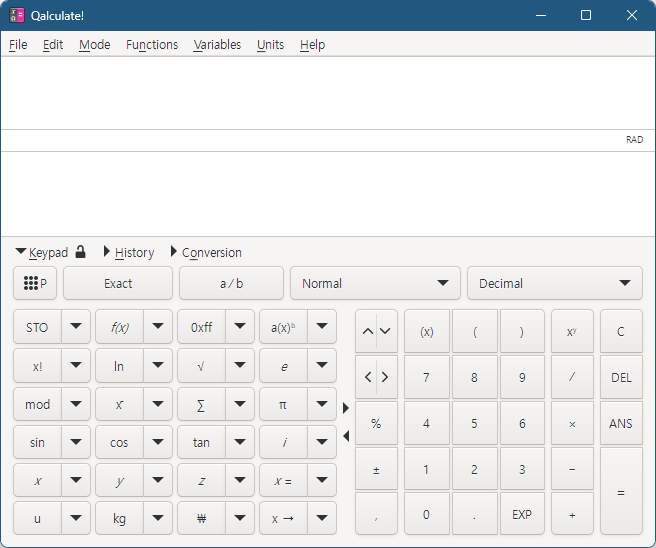Screen dimensions: 656x548
Task: Open the dropdown arrow next to tan
Action: click(240, 442)
